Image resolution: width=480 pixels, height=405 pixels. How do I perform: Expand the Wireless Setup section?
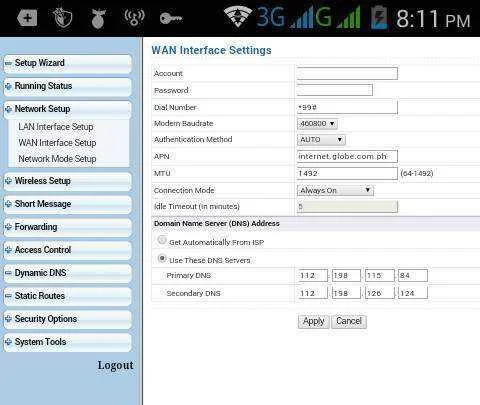68,181
